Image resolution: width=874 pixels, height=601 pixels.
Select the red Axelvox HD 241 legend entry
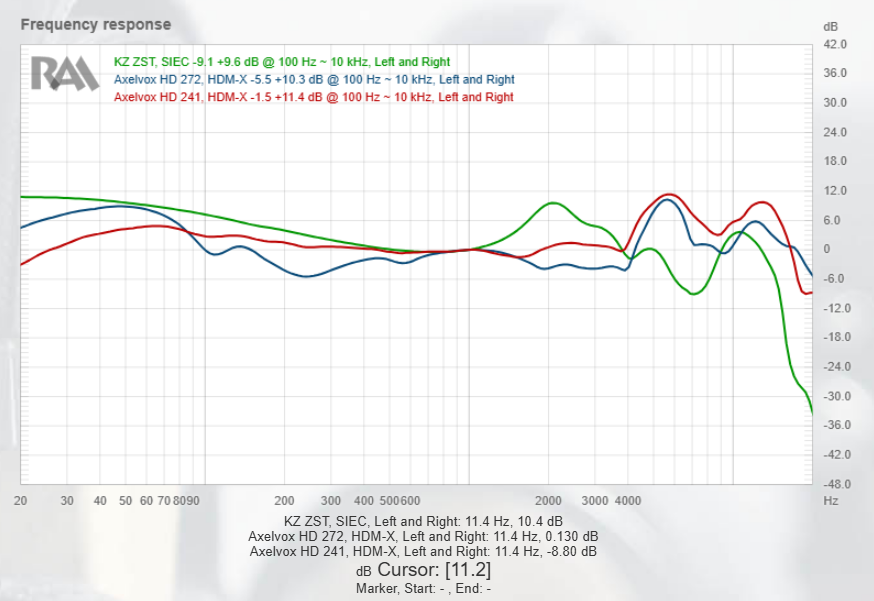click(313, 97)
